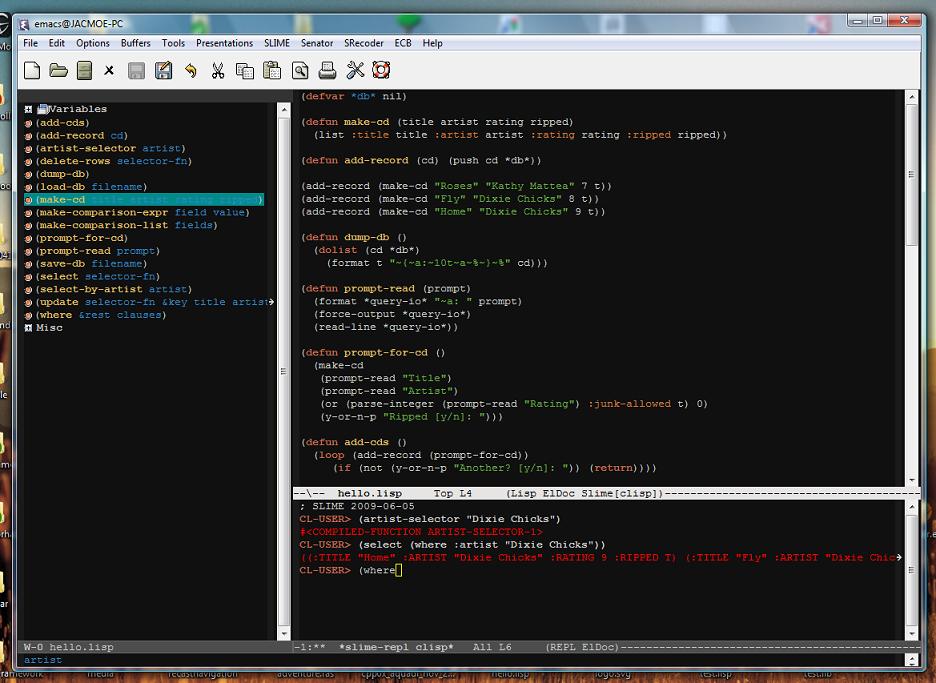Click the Paste clipboard icon
This screenshot has height=683, width=936.
[x=272, y=70]
